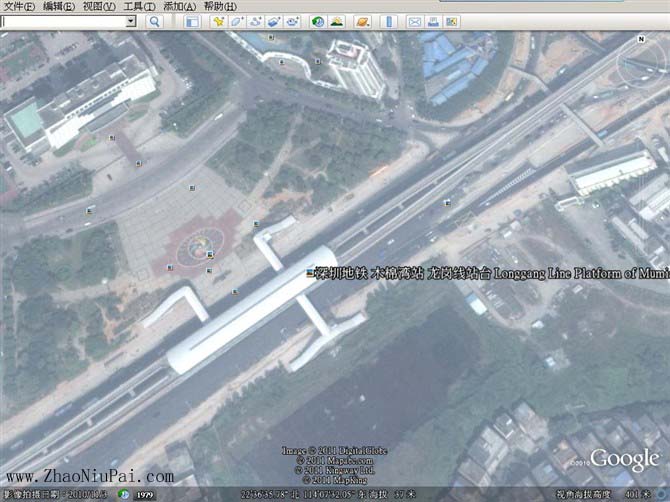This screenshot has width=670, height=502.
Task: Select the add polygon tool
Action: tap(237, 21)
